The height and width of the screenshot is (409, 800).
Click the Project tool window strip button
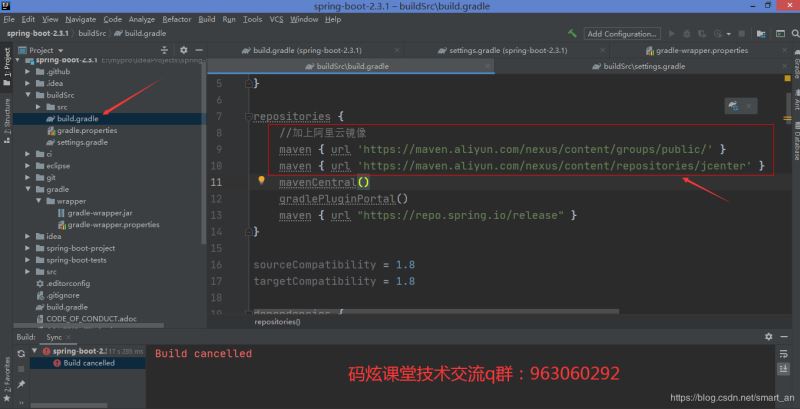click(7, 66)
